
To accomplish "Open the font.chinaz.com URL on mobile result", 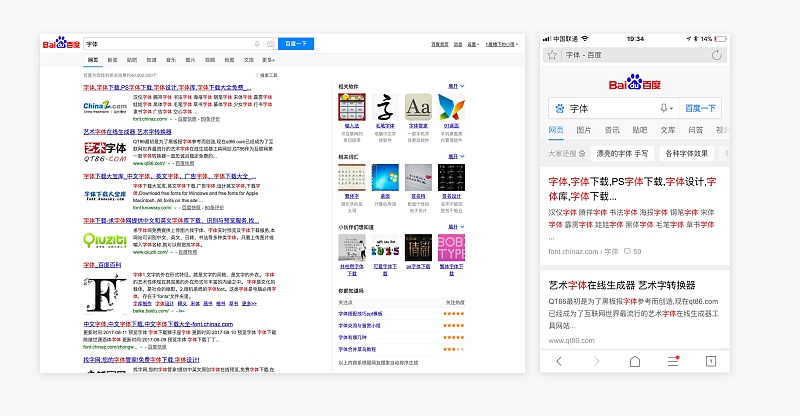I will [573, 251].
